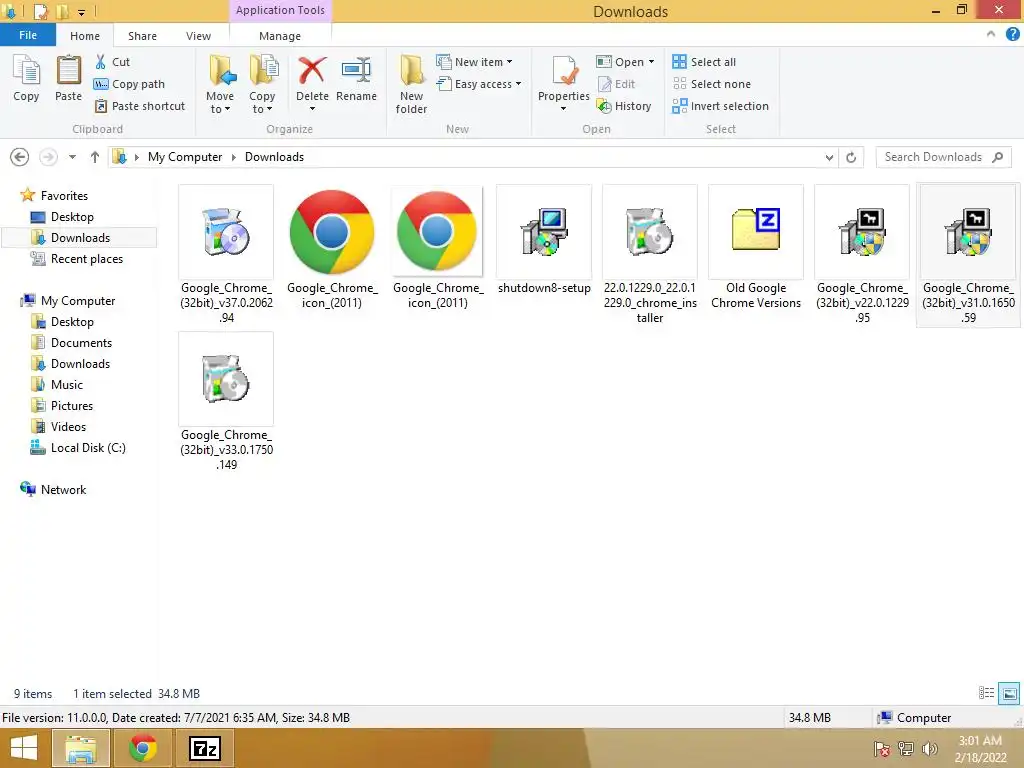Switch to the View ribbon tab
This screenshot has width=1024, height=768.
[199, 36]
